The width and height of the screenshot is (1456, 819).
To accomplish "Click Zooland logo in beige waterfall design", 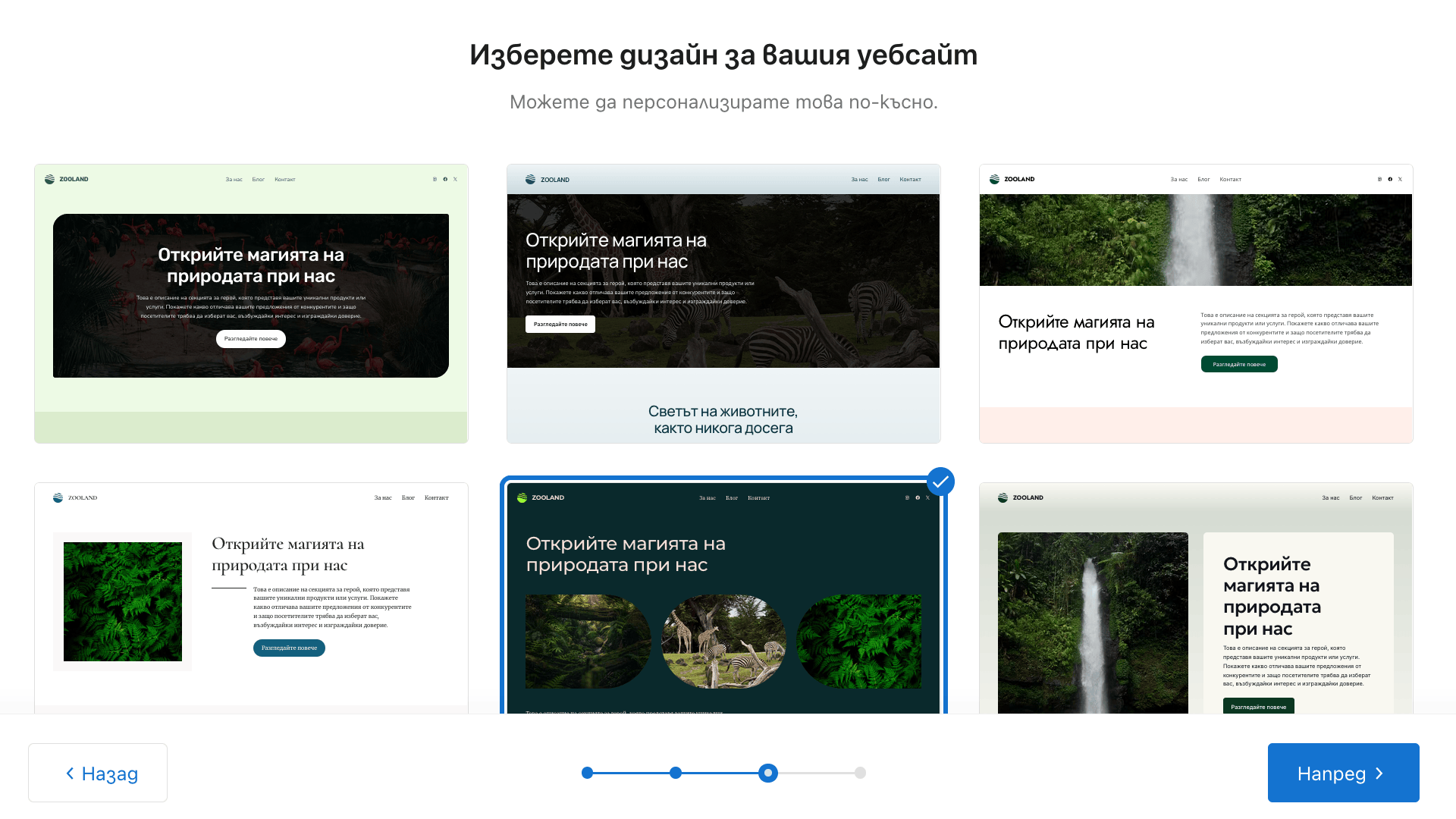I will click(x=1021, y=497).
